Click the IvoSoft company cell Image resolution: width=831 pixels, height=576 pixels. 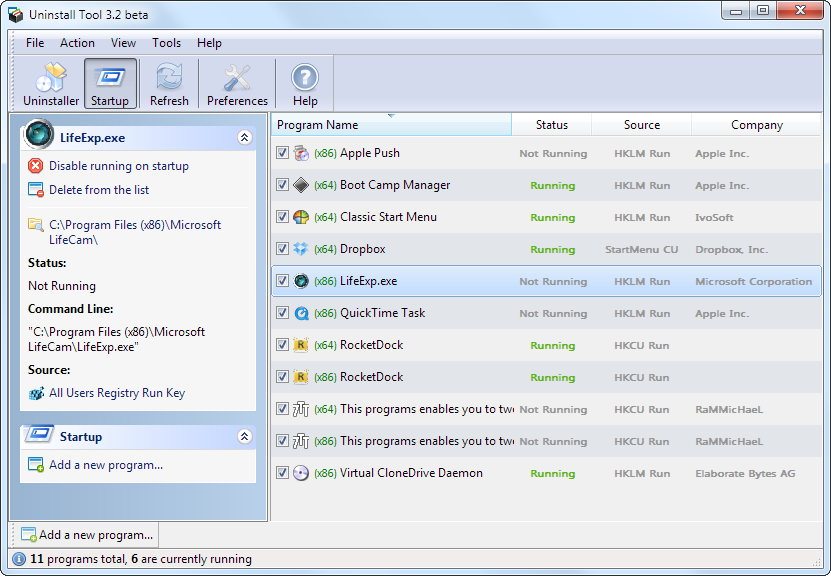pyautogui.click(x=714, y=218)
